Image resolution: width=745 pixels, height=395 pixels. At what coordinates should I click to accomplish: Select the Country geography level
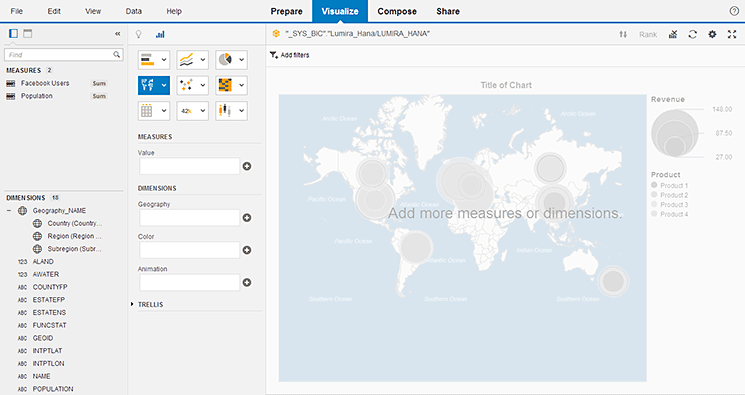[75, 223]
